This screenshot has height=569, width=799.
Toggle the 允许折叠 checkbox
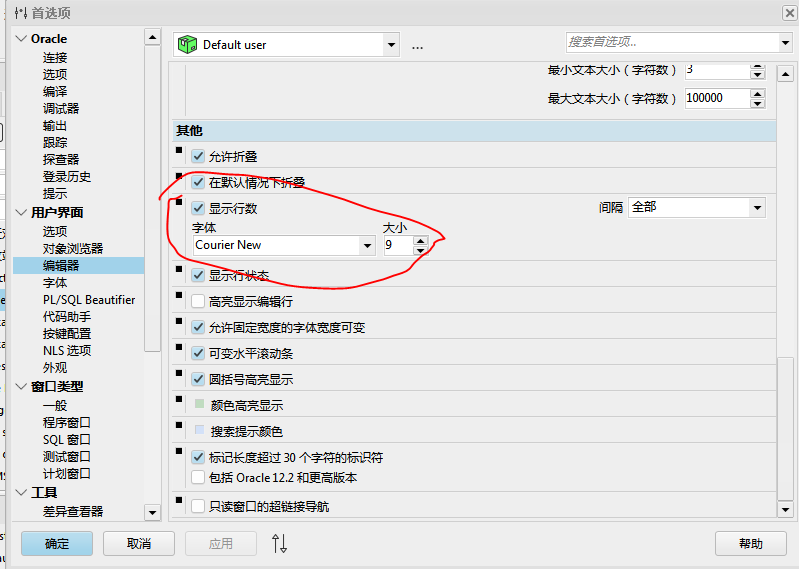point(198,157)
